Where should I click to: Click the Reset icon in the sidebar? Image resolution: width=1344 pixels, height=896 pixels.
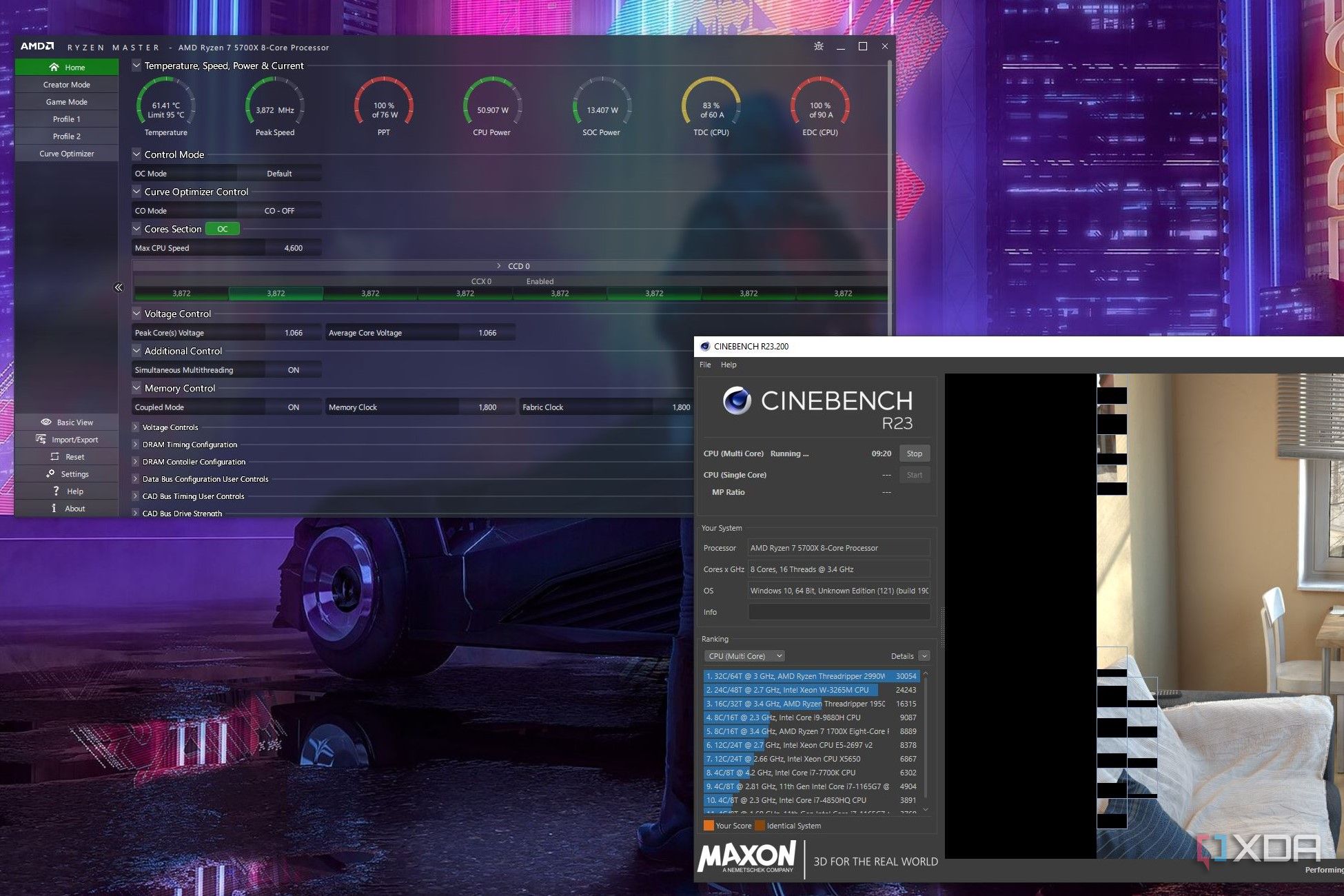tap(54, 456)
